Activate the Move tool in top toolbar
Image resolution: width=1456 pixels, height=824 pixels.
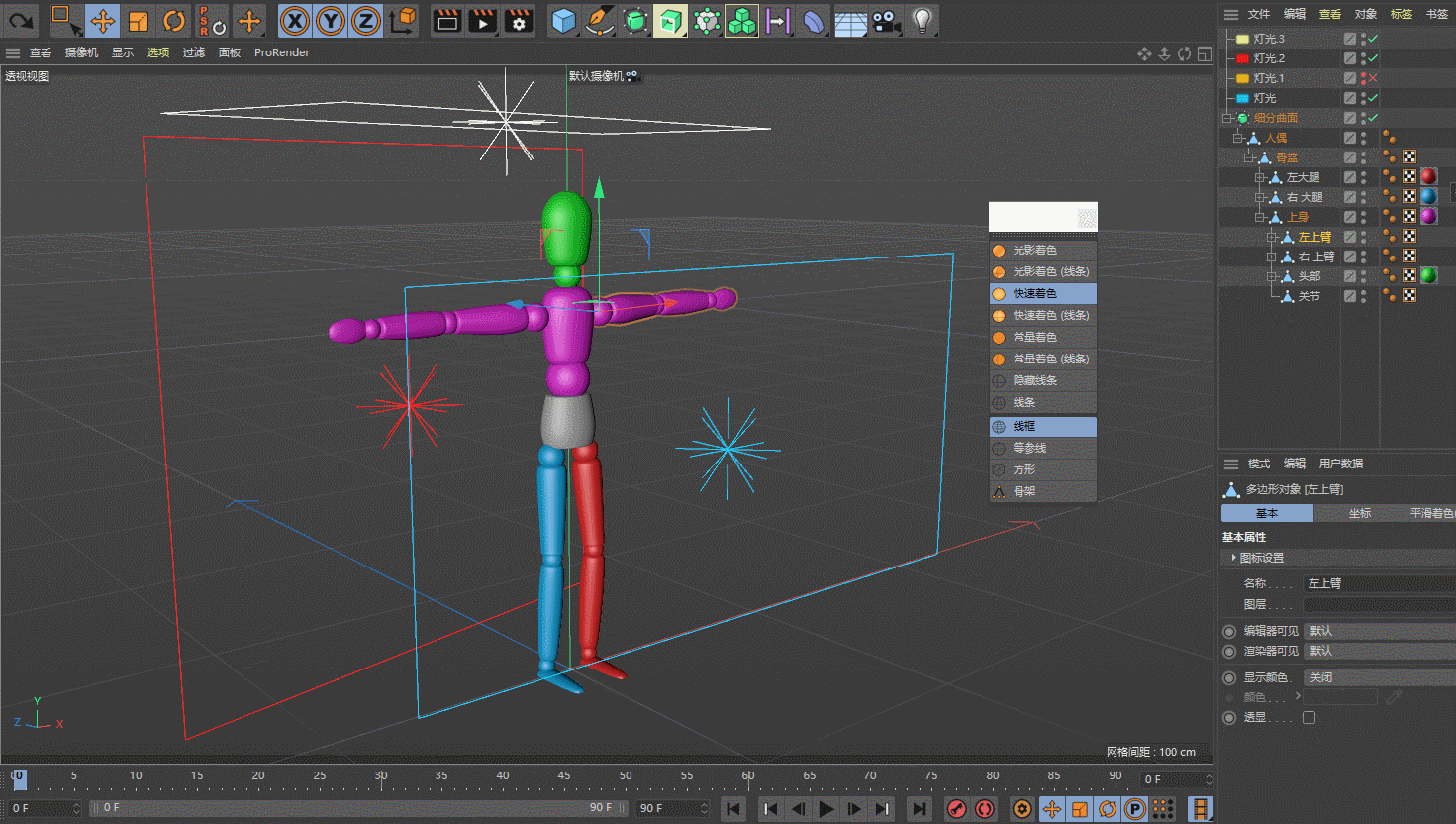[102, 20]
